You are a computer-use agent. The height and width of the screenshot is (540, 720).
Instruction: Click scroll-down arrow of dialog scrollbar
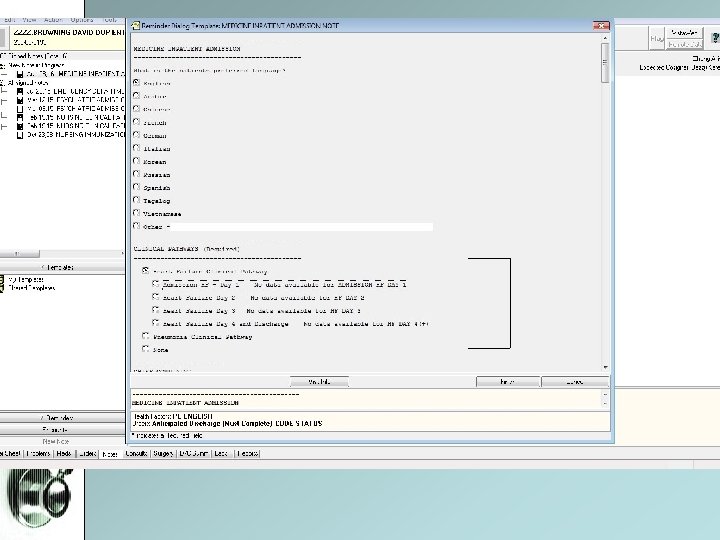coord(605,367)
